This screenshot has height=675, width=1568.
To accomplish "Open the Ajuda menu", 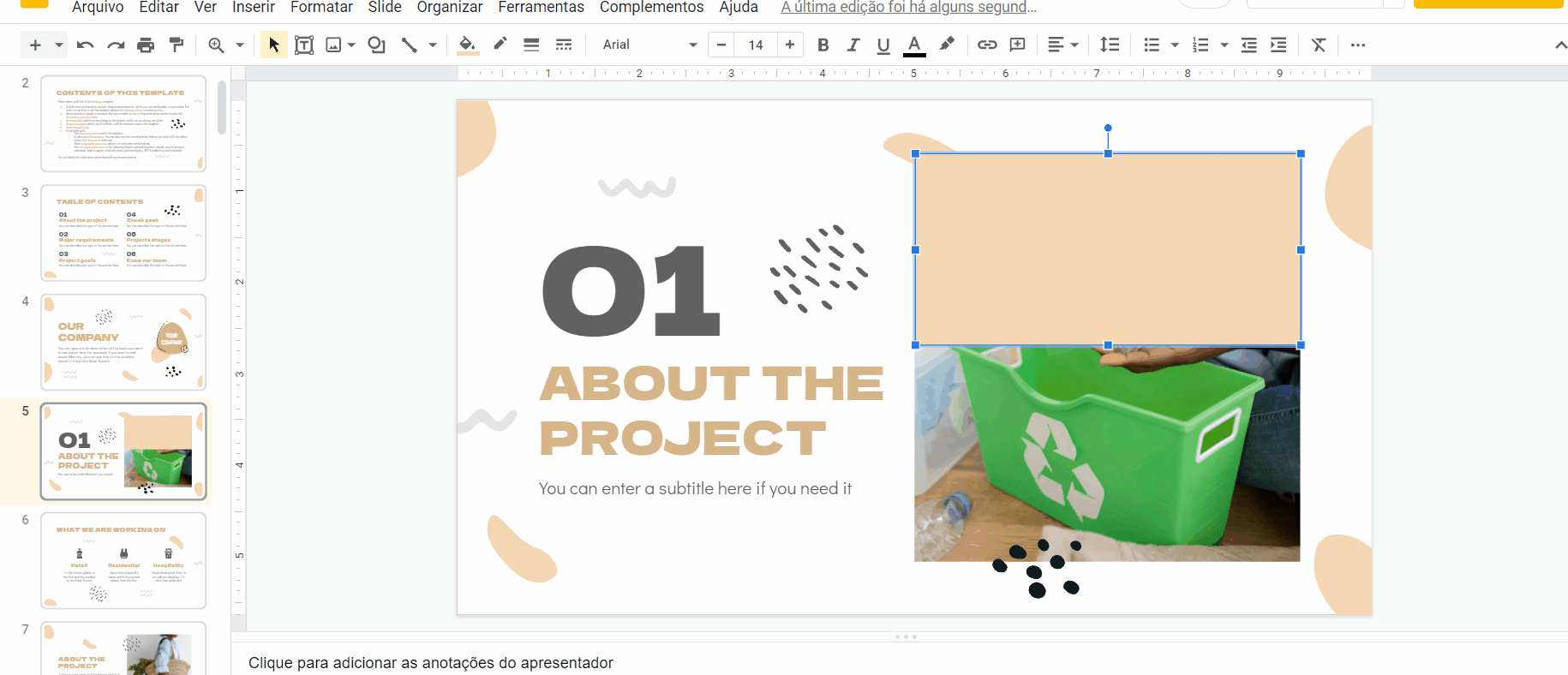I will [x=739, y=8].
